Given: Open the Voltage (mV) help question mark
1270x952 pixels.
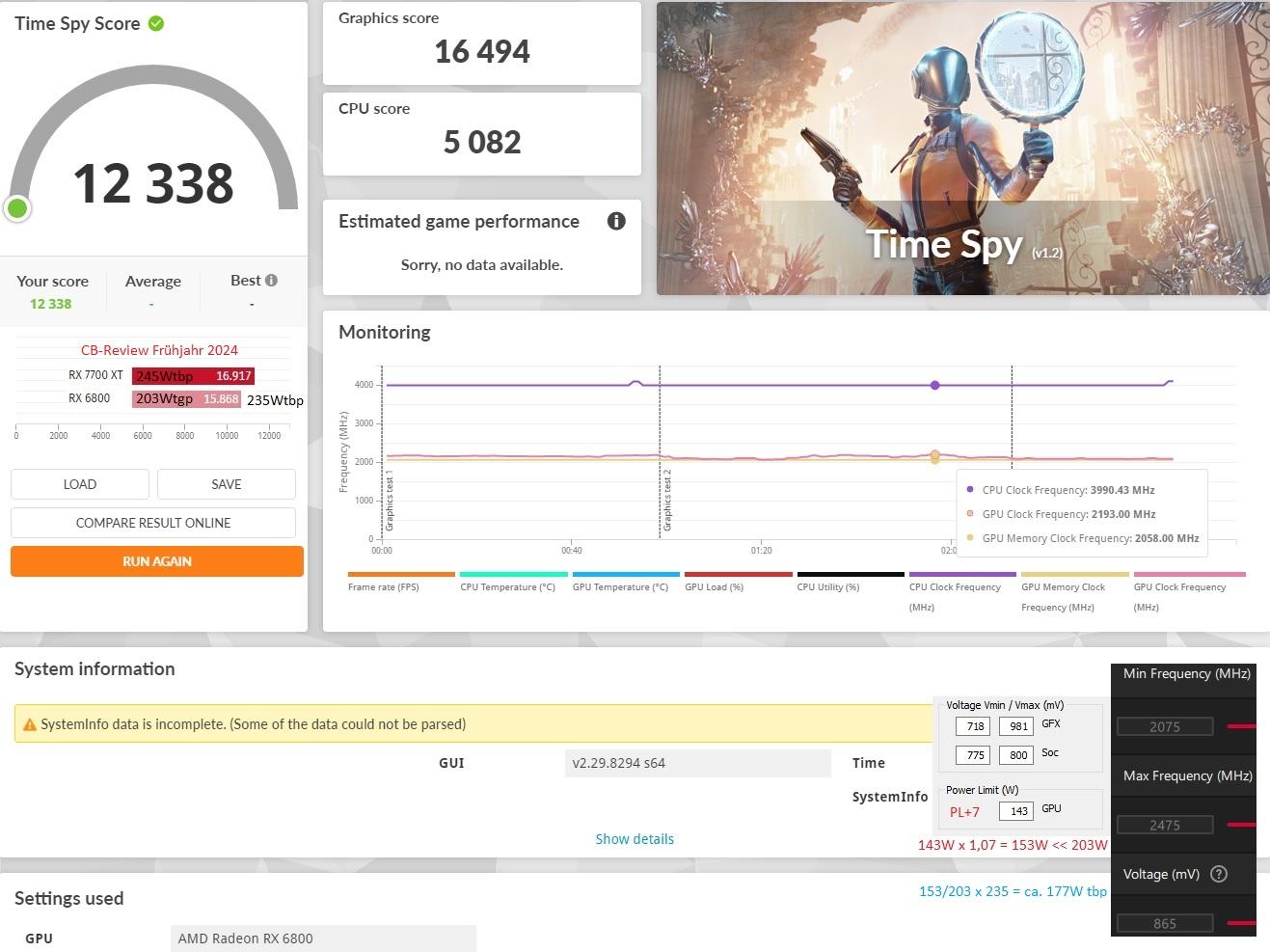Looking at the screenshot, I should point(1219,874).
